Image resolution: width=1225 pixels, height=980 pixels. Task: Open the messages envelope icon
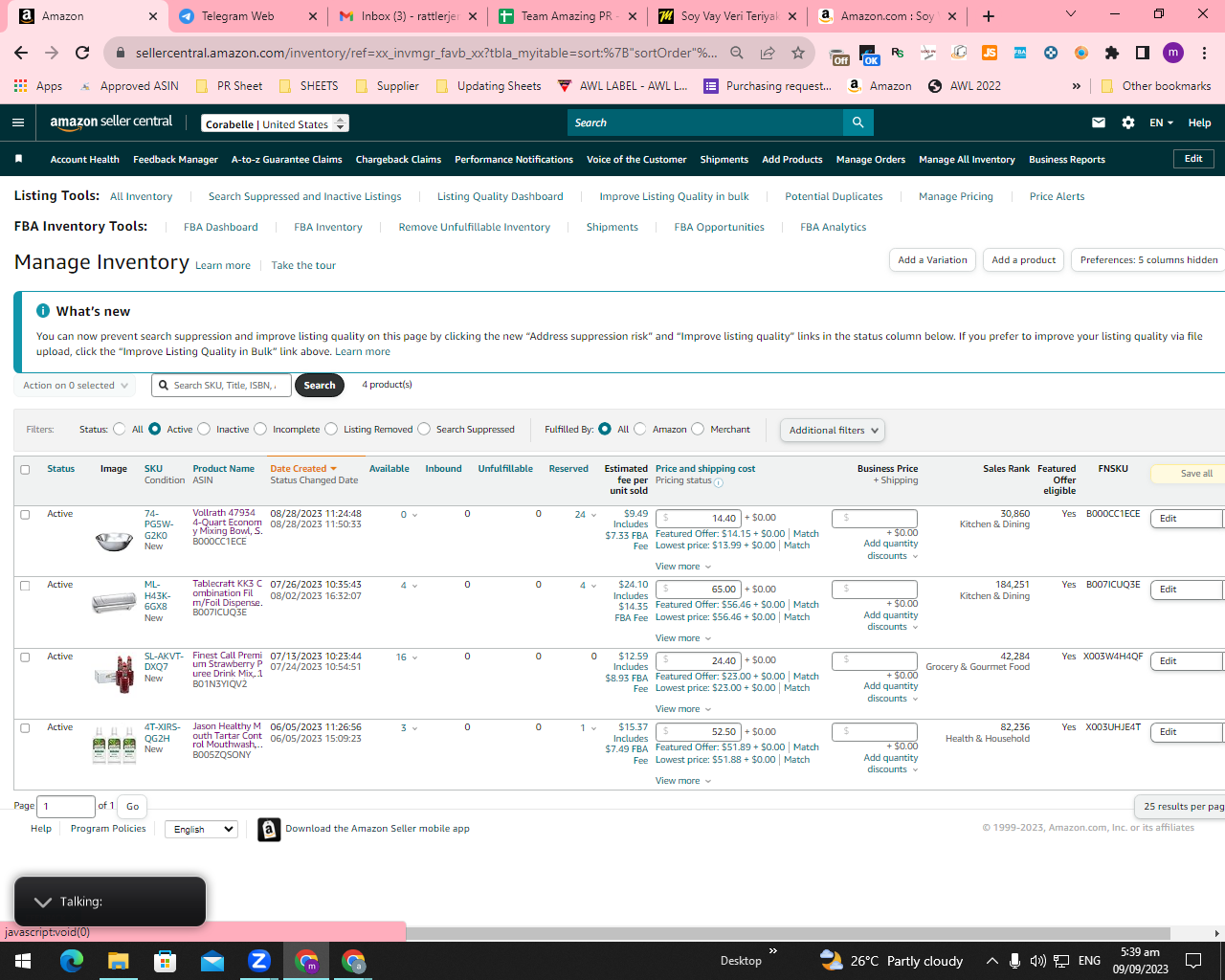point(1099,122)
